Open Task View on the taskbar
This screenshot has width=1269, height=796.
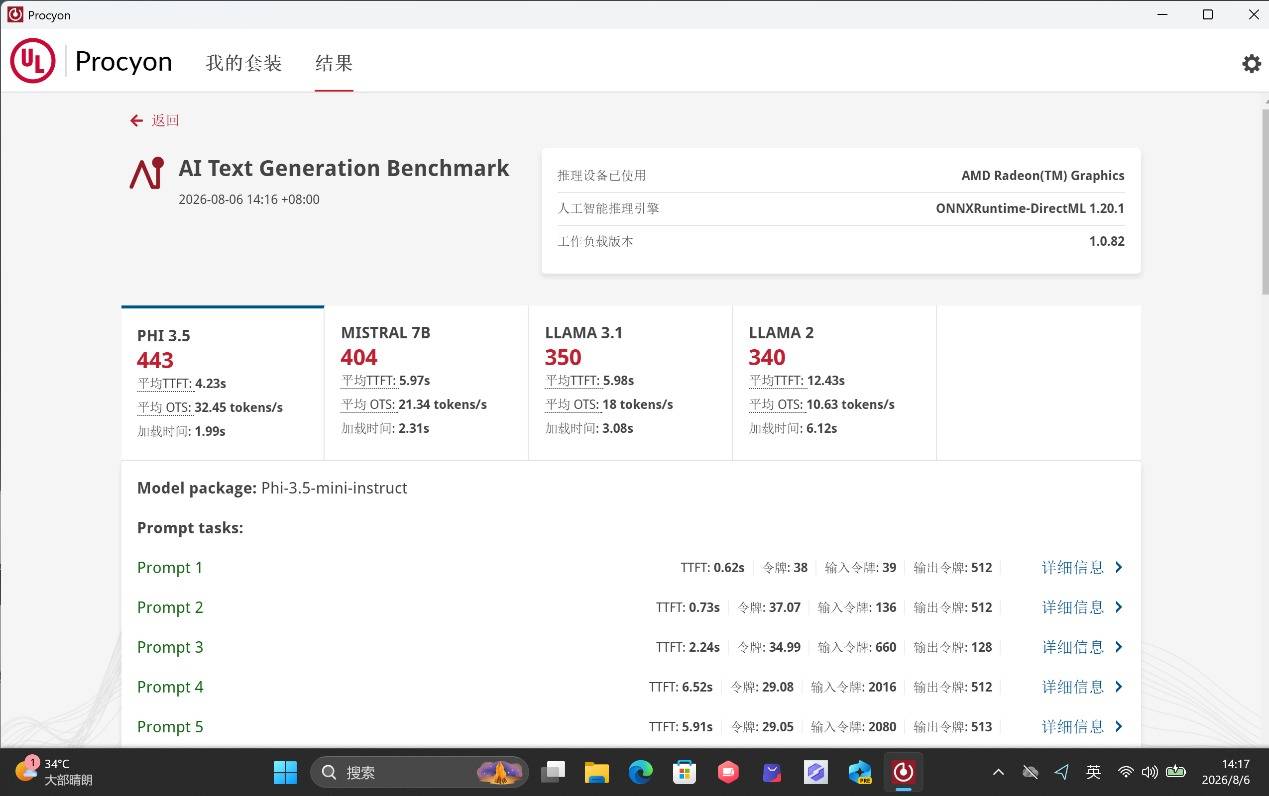pos(553,772)
